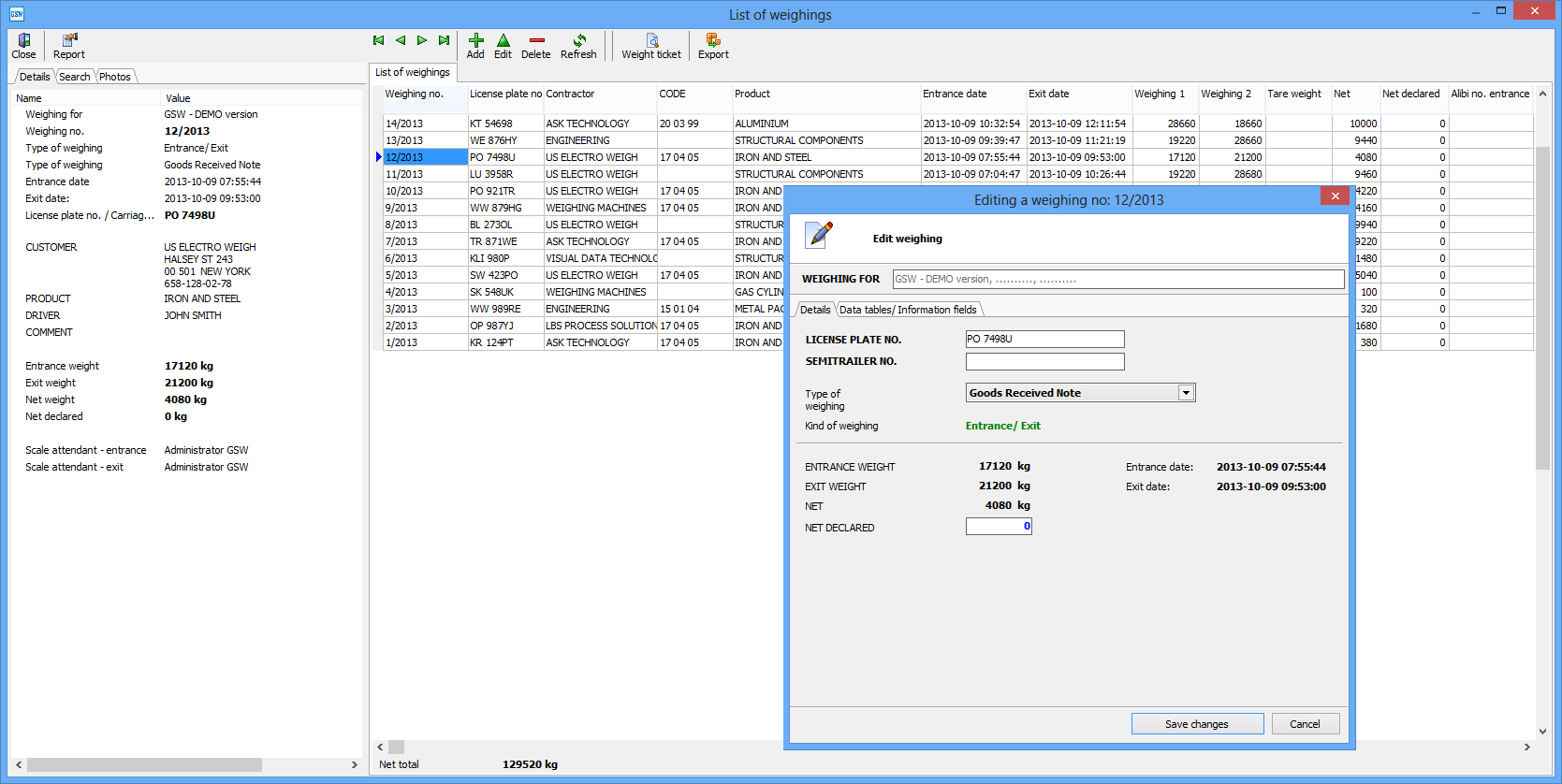
Task: Go to the last record arrow
Action: click(x=444, y=40)
